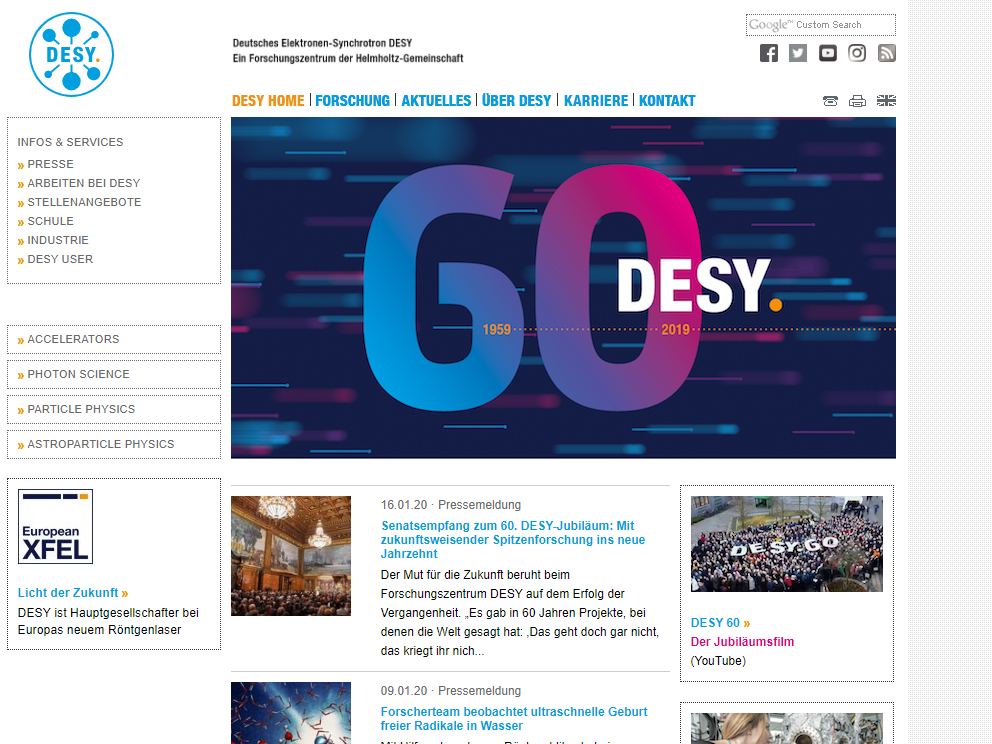The width and height of the screenshot is (992, 744).
Task: Select DESY HOME in the main navigation
Action: (268, 101)
